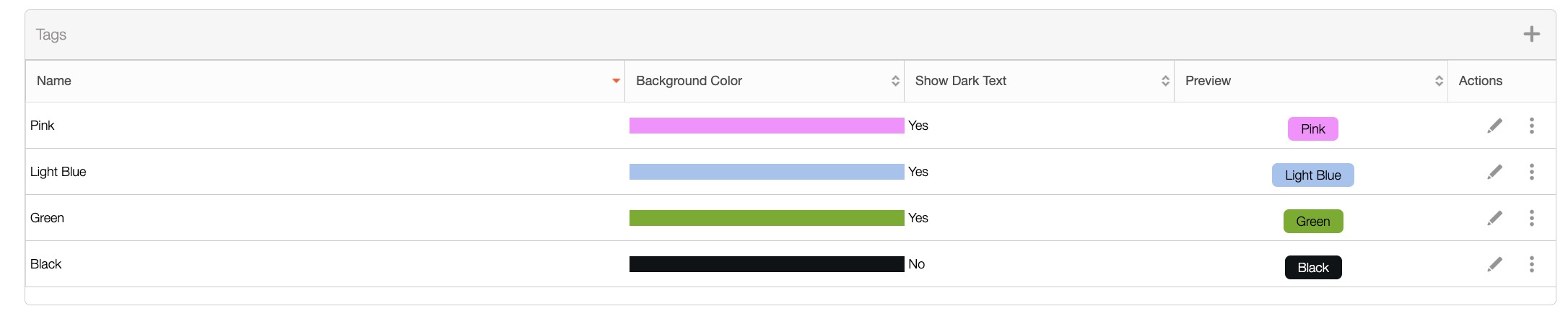Click the Green tag edit pencil

(1494, 218)
